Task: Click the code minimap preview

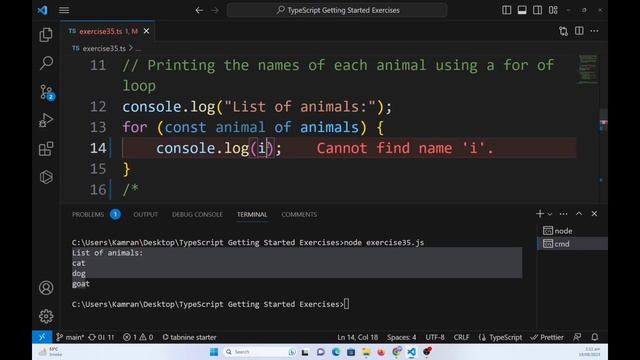Action: (x=587, y=69)
